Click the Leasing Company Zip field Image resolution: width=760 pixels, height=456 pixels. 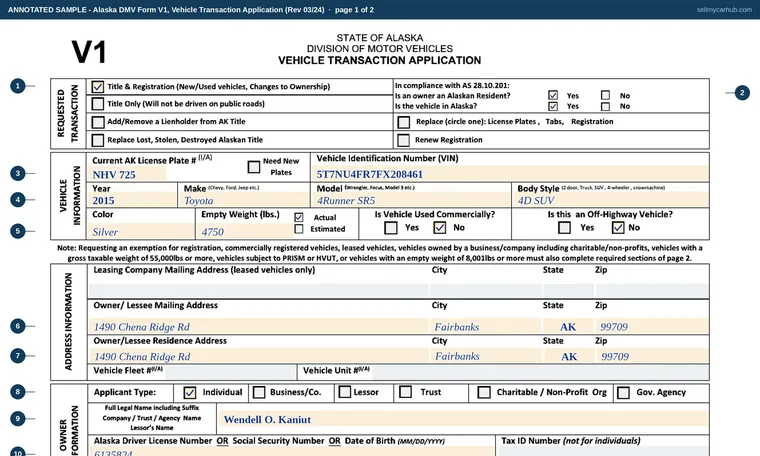[652, 290]
